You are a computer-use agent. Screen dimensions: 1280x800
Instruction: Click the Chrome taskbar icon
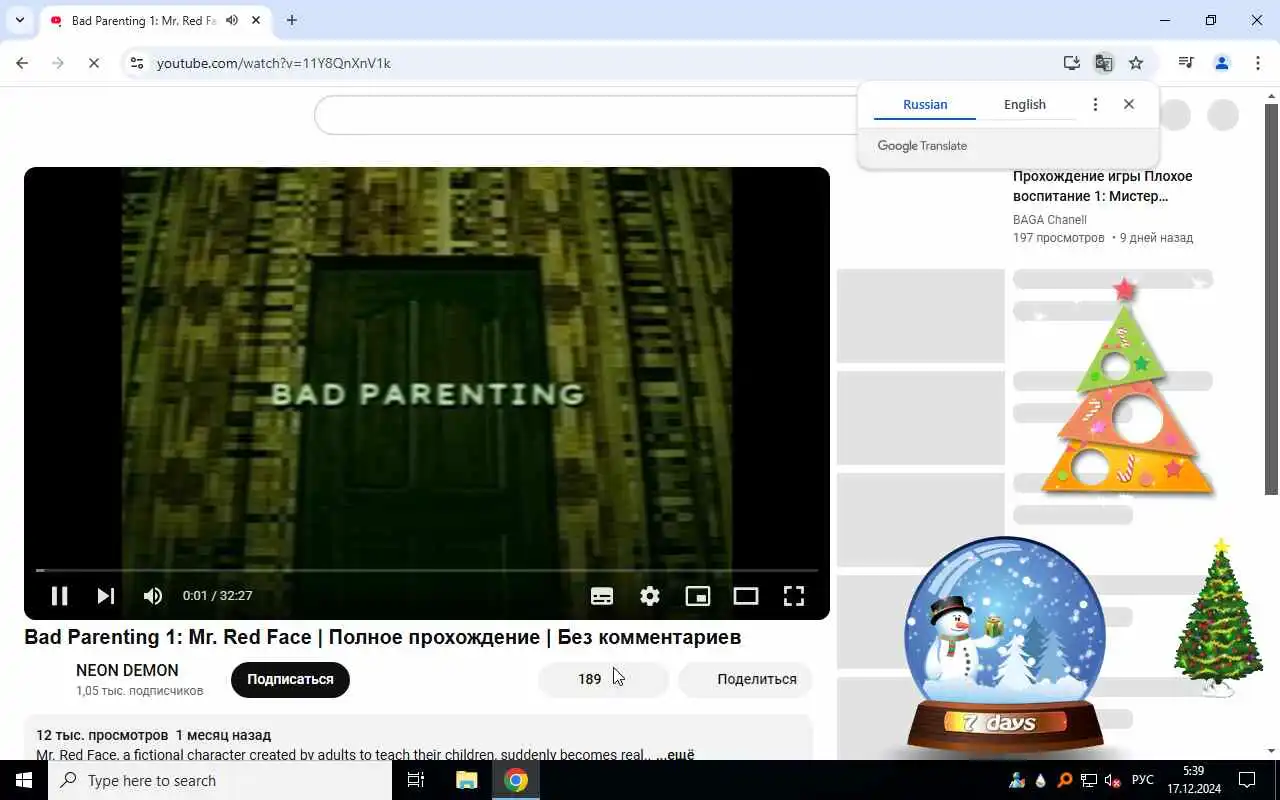point(516,780)
